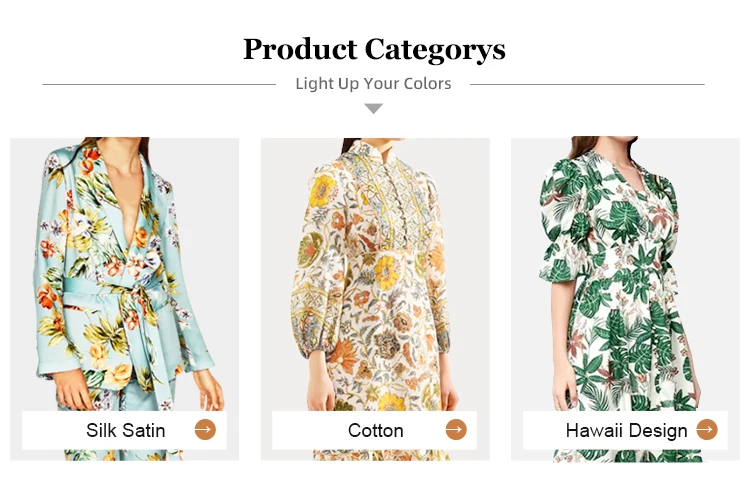750x479 pixels.
Task: Click the orange arrow beside Cotton
Action: 456,430
